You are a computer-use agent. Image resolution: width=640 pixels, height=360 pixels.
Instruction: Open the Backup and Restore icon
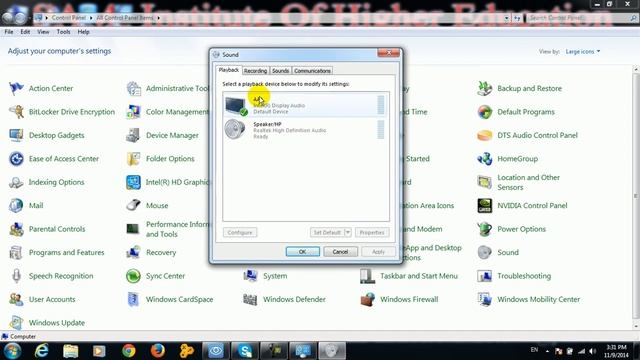pyautogui.click(x=485, y=88)
